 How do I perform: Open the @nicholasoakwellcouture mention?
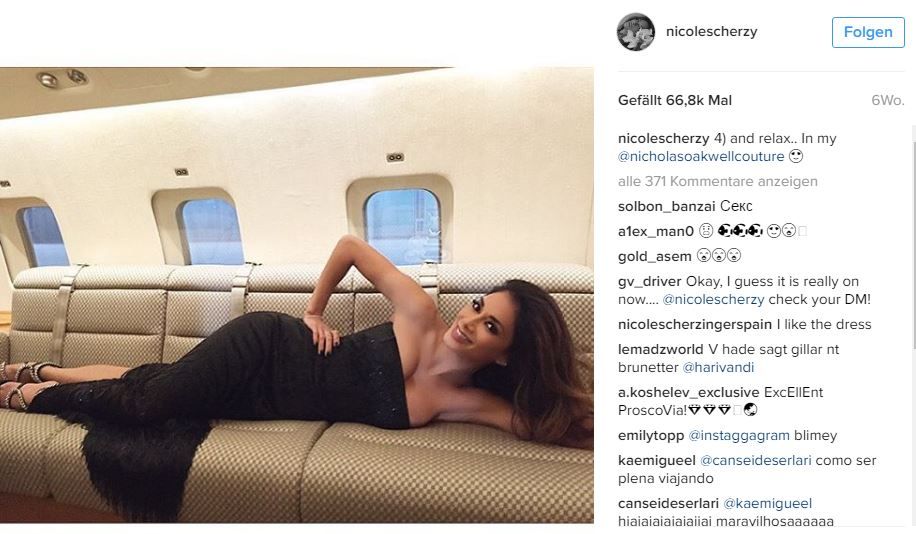click(x=701, y=157)
